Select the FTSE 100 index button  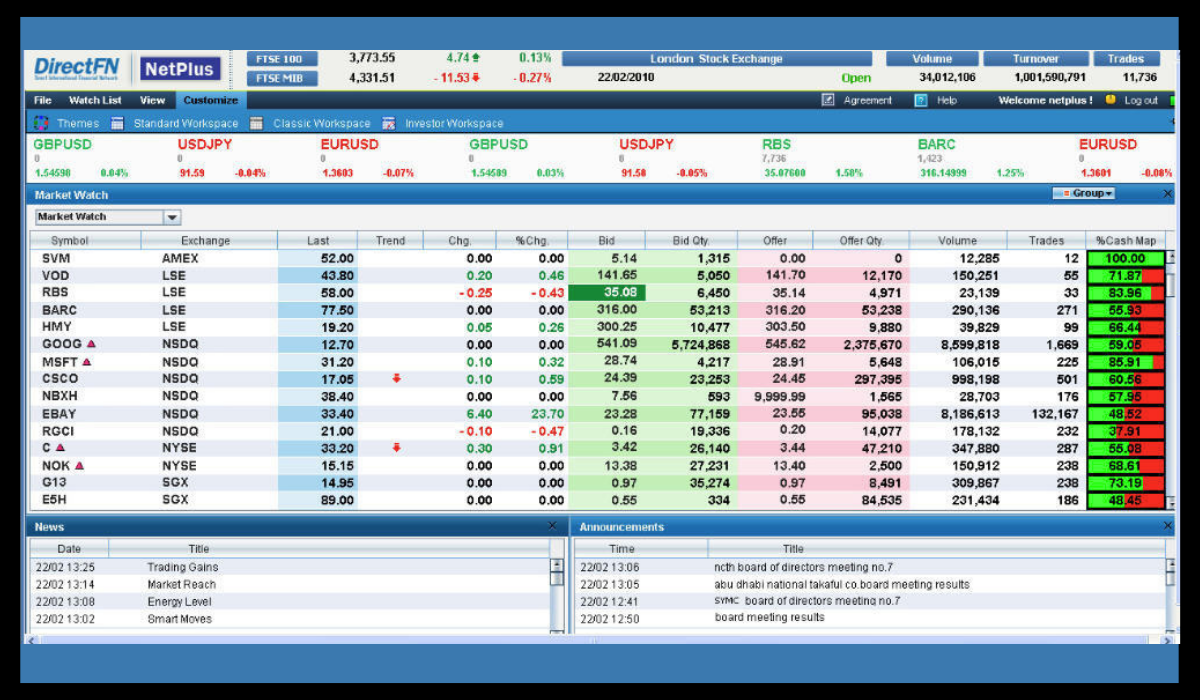coord(281,59)
